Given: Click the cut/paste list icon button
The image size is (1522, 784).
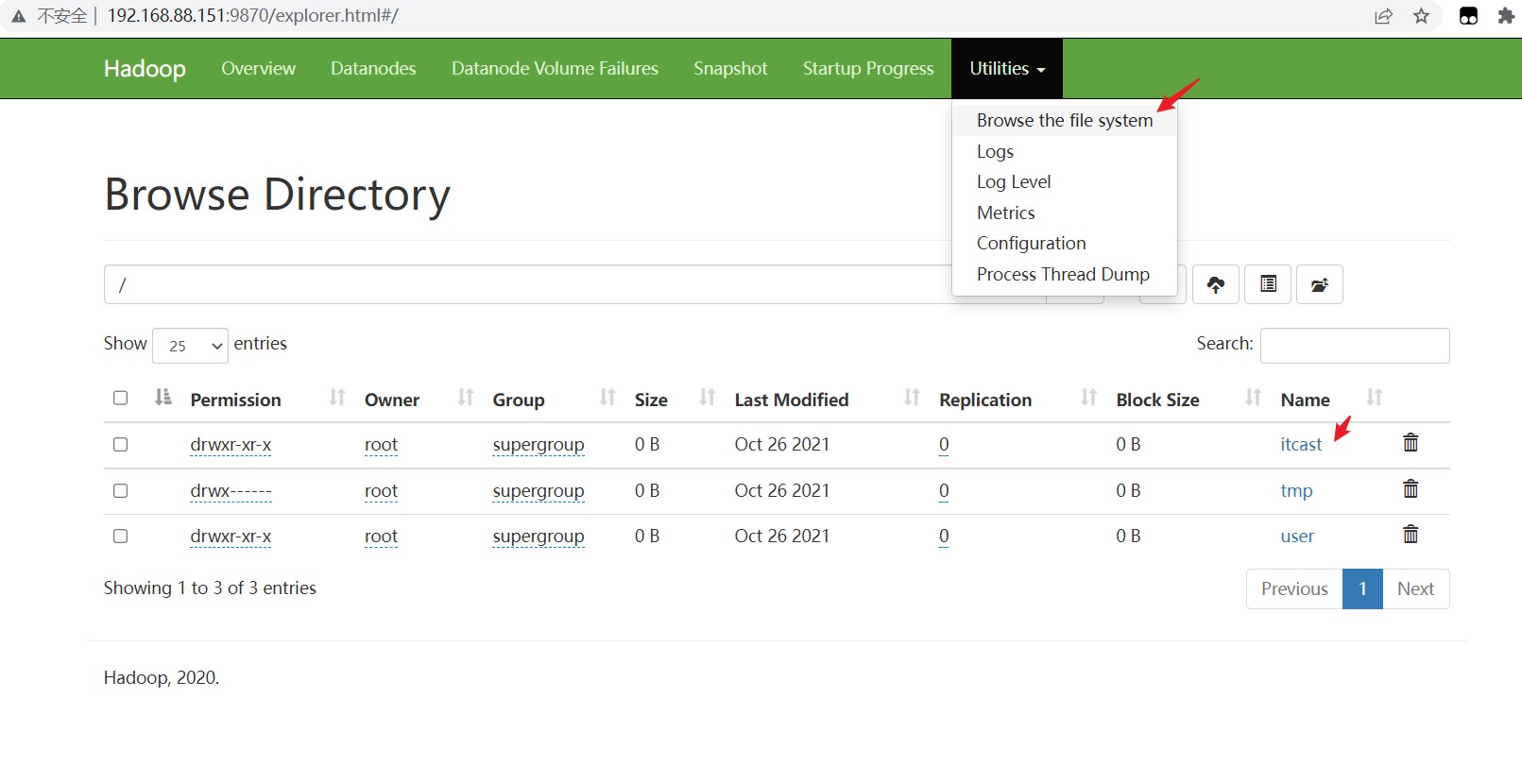Looking at the screenshot, I should [x=1268, y=284].
